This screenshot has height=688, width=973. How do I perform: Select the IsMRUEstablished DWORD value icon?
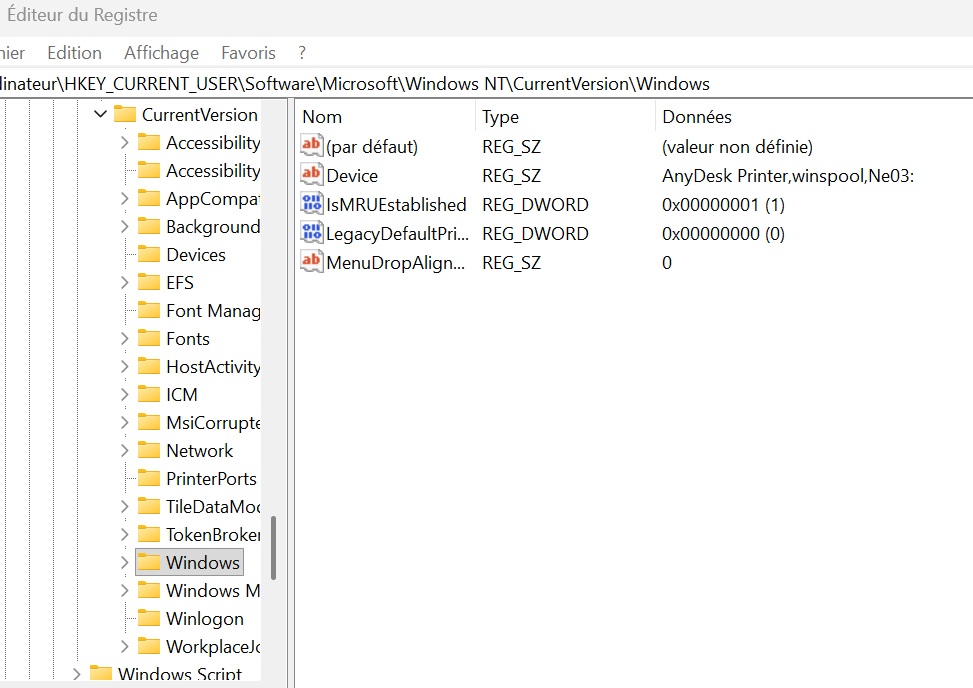(312, 205)
